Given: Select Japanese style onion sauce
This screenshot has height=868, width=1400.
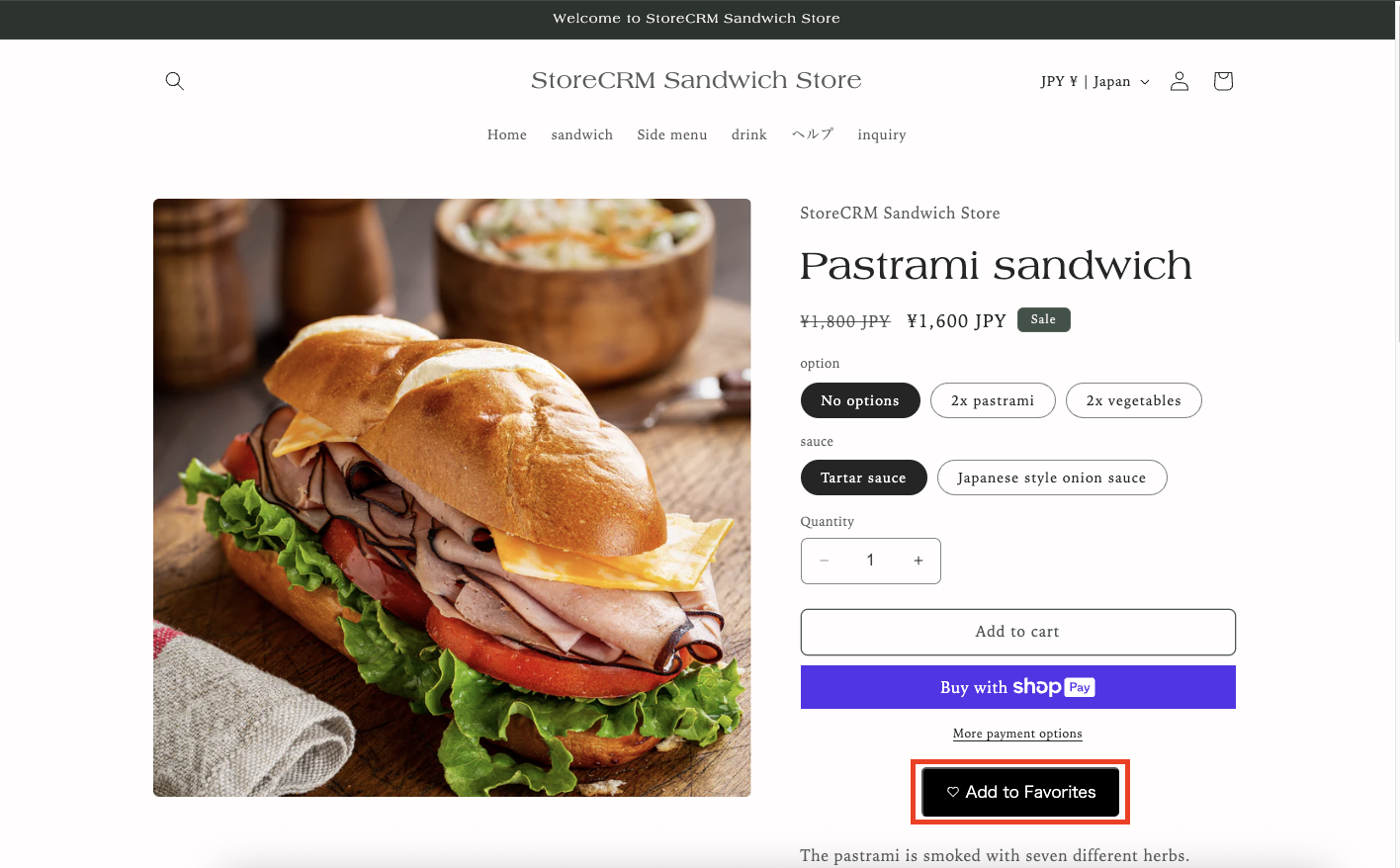Looking at the screenshot, I should pos(1052,477).
